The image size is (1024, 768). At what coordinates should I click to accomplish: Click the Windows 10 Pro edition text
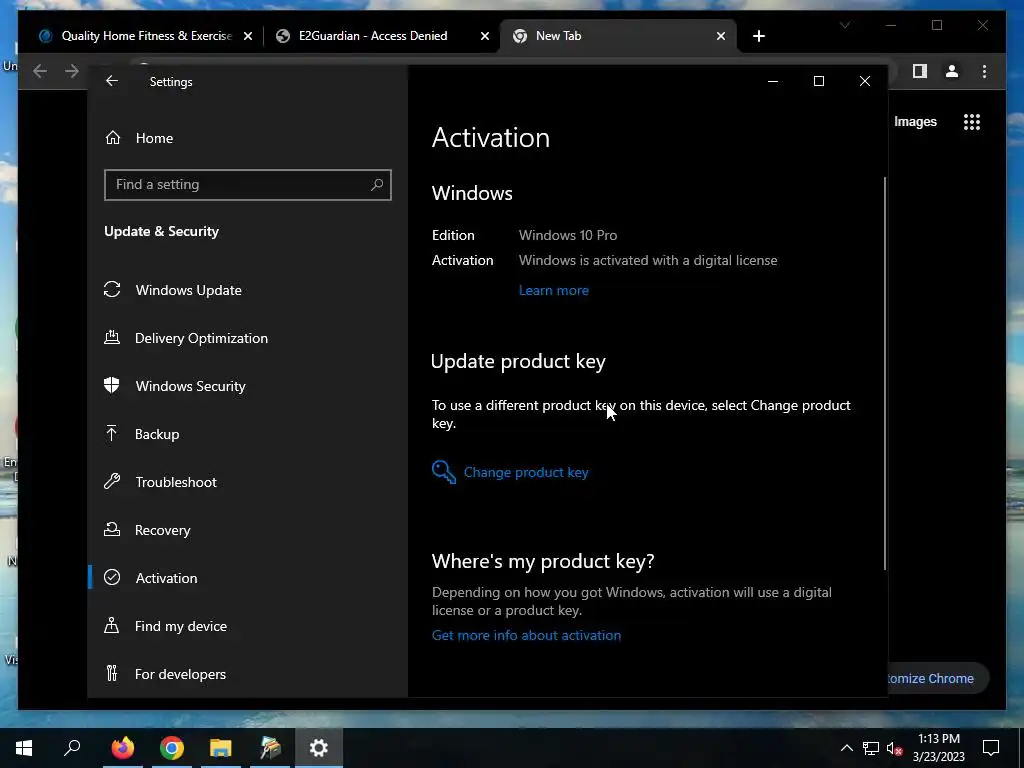pos(568,235)
